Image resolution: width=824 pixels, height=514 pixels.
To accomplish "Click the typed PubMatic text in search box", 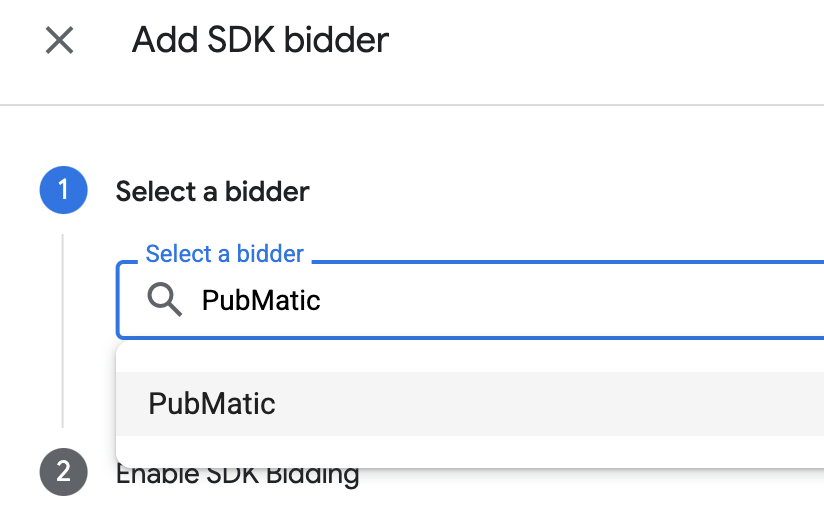I will tap(261, 300).
